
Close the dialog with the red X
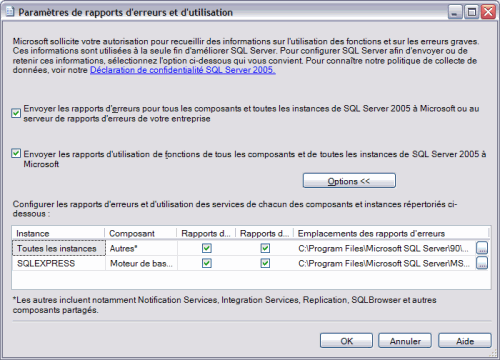(x=488, y=12)
